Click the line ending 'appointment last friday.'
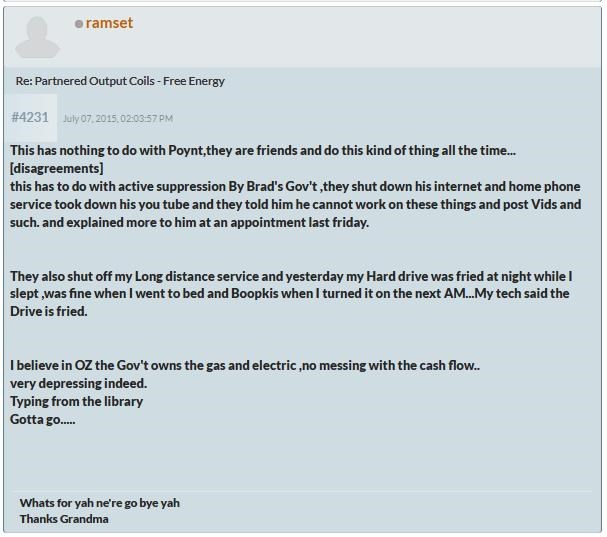 (x=189, y=222)
